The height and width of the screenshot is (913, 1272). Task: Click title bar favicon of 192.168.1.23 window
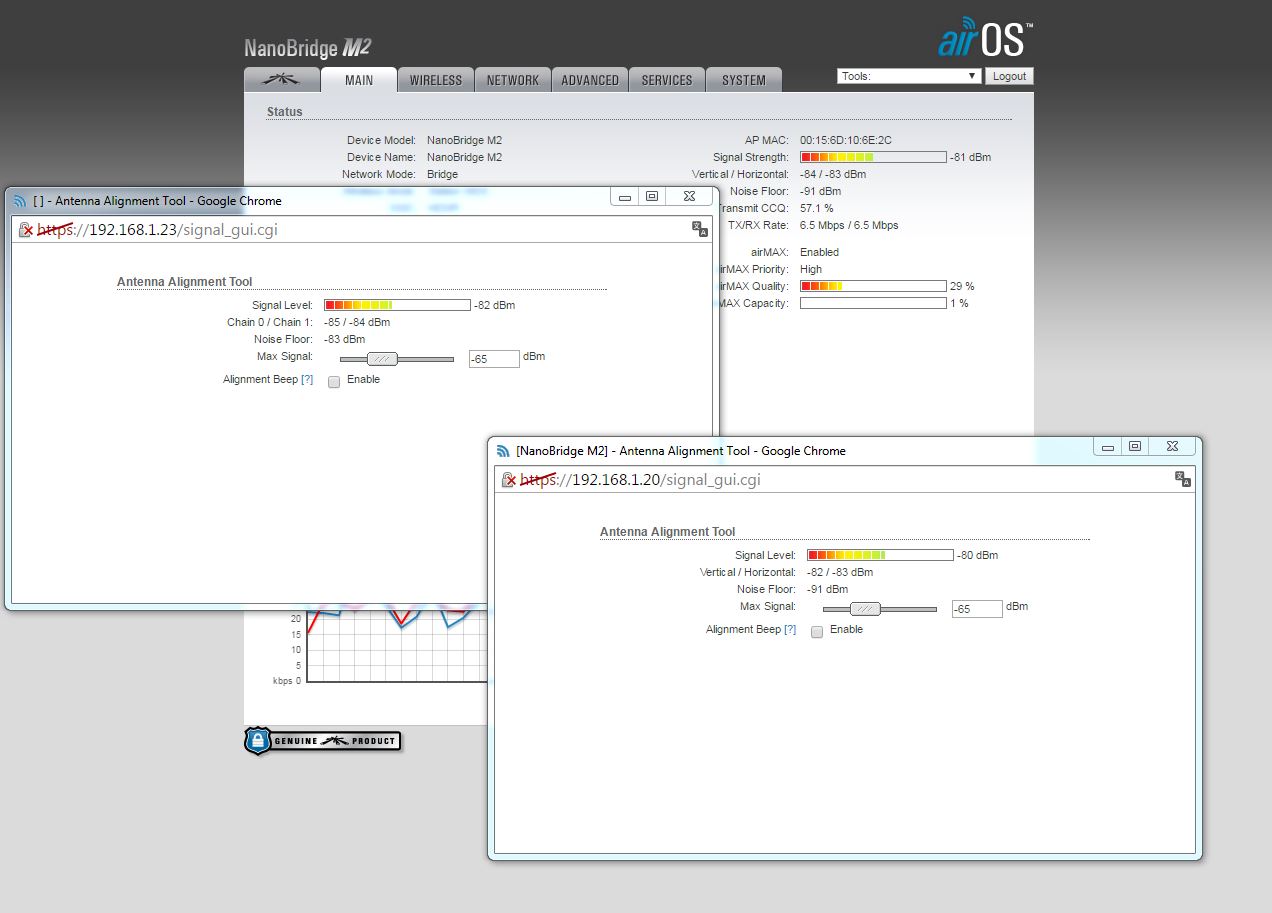[x=20, y=201]
